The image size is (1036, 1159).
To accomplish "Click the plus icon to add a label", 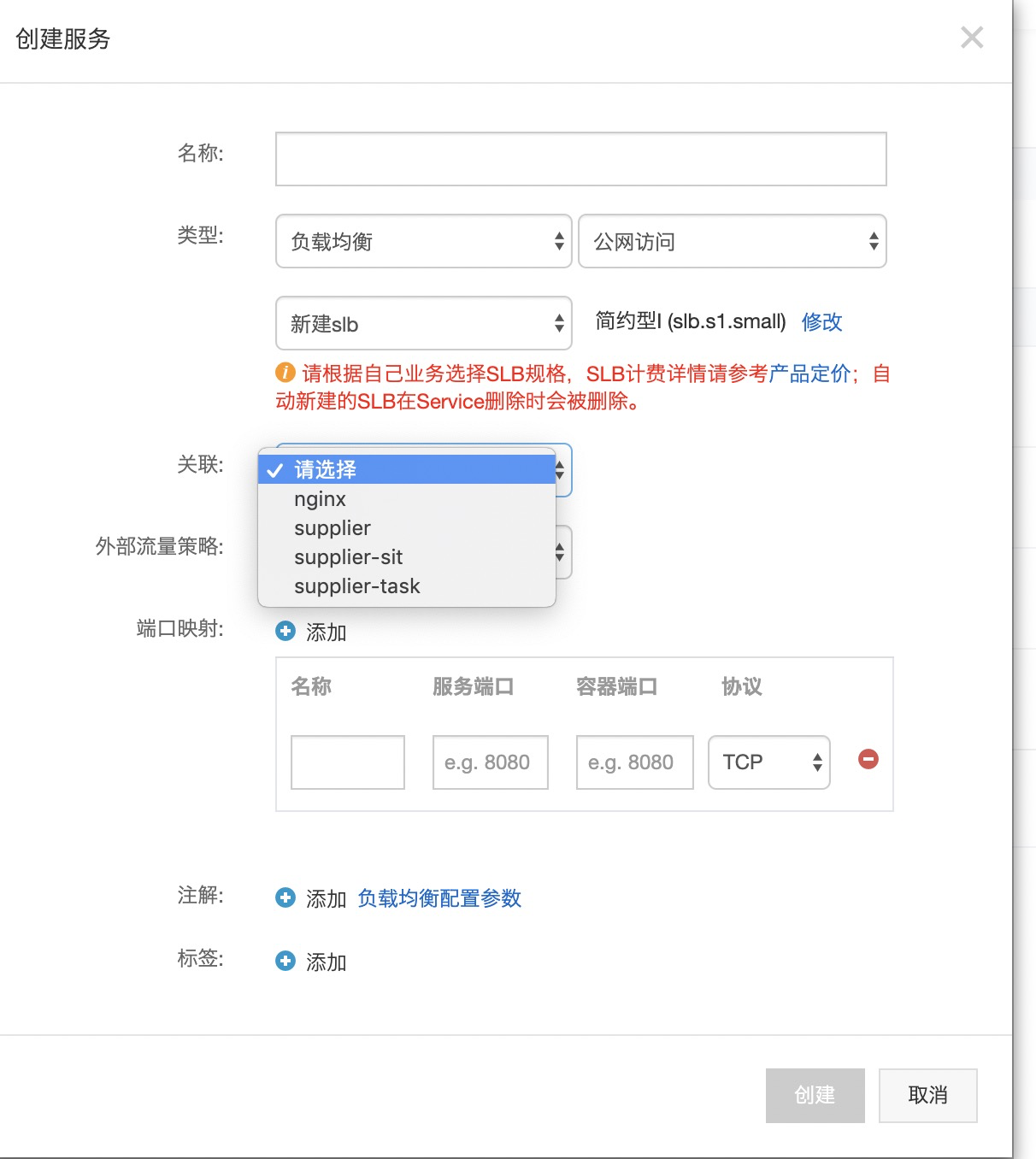I will point(285,961).
